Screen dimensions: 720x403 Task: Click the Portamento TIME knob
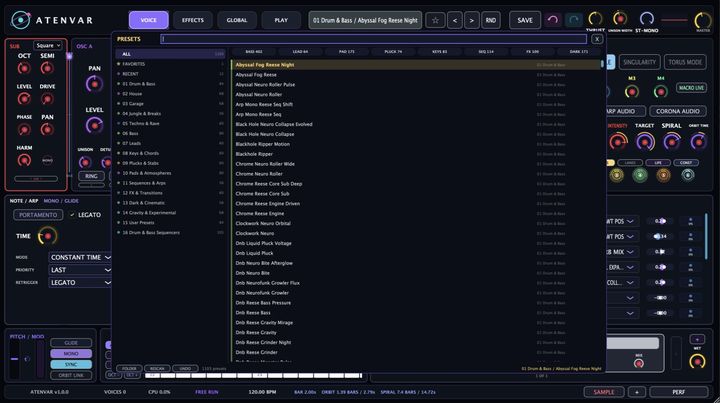47,236
